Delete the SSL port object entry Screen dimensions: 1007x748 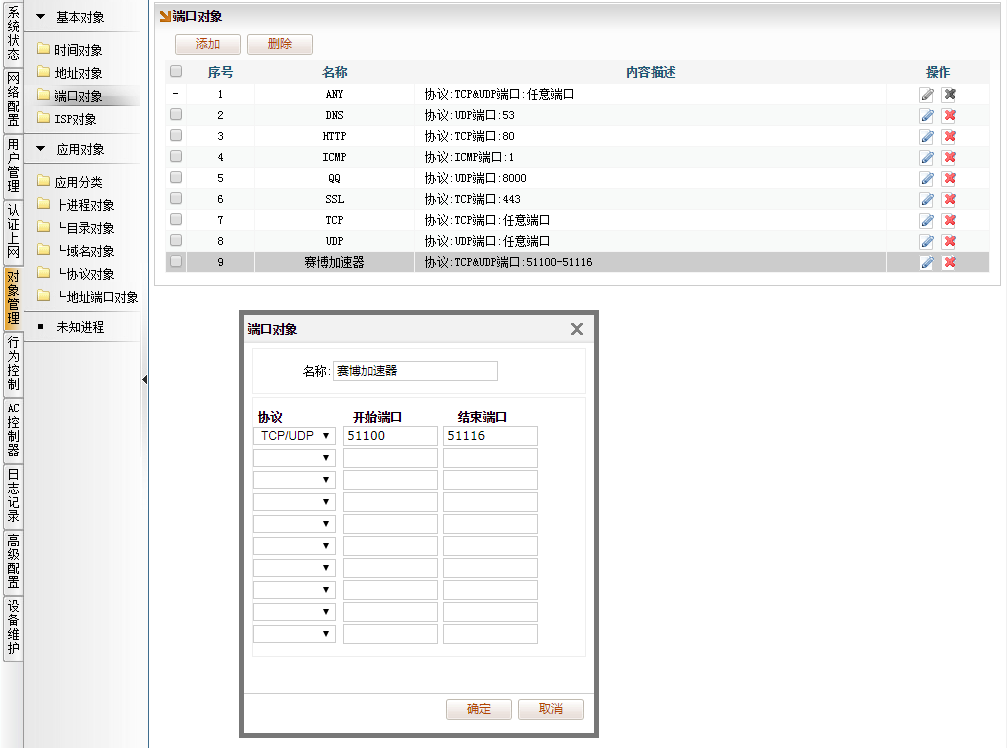[949, 199]
